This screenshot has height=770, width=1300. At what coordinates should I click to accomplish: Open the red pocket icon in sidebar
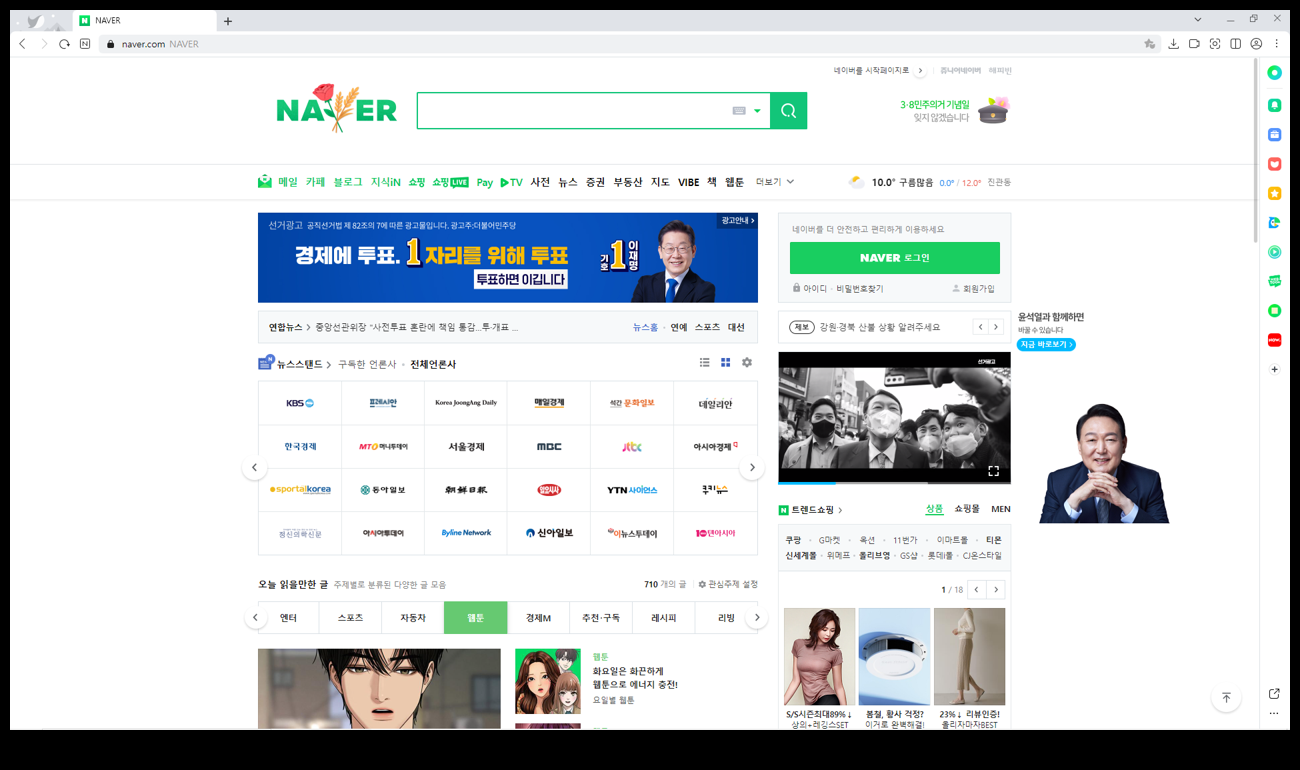point(1274,164)
